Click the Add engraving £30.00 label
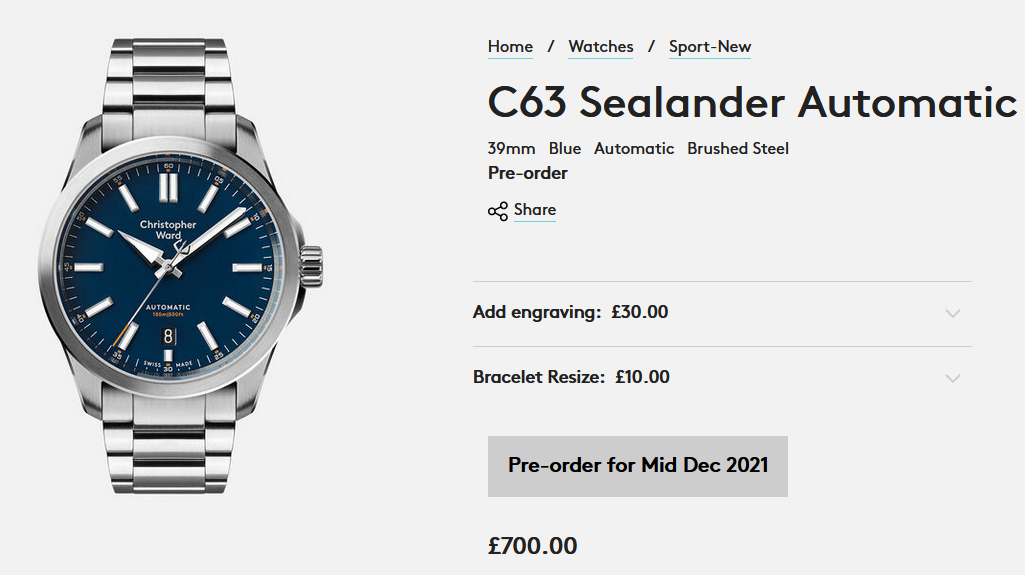1025x575 pixels. pyautogui.click(x=570, y=312)
